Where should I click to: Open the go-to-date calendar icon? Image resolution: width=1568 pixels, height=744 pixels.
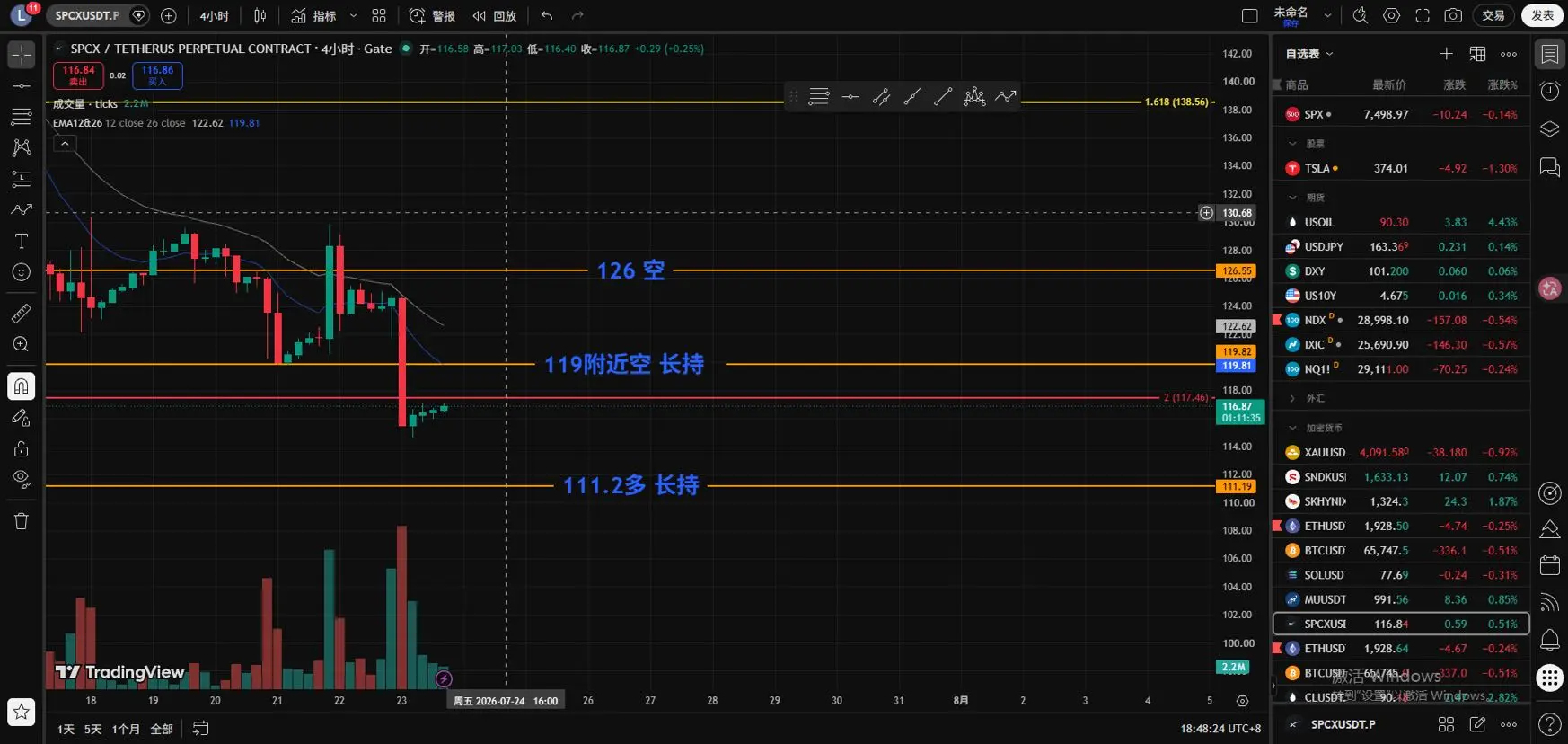(x=201, y=729)
